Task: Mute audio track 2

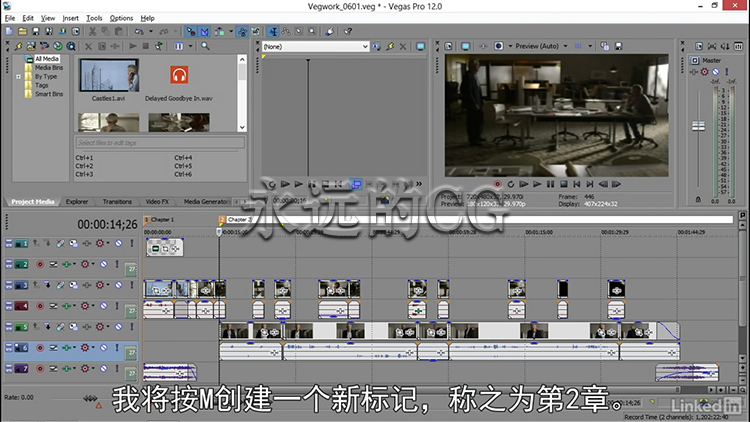Action: [103, 265]
